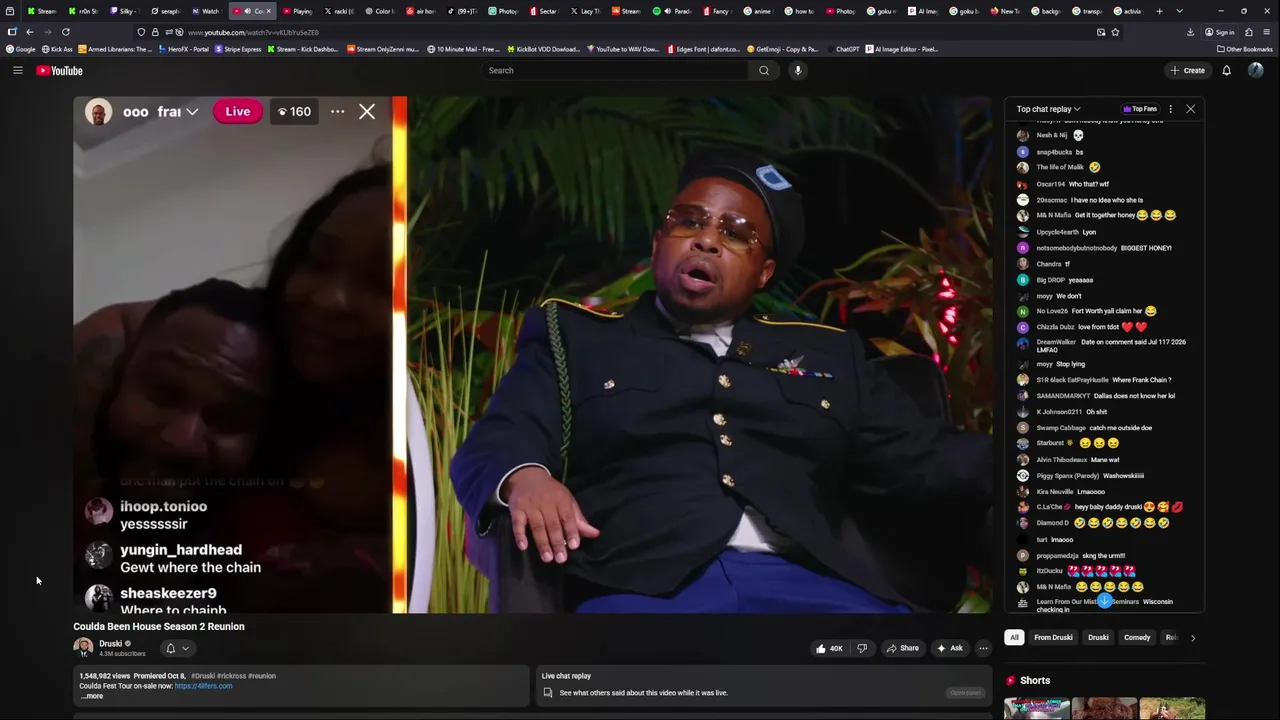Click Druski channel avatar below video
The height and width of the screenshot is (720, 1280).
coord(83,647)
